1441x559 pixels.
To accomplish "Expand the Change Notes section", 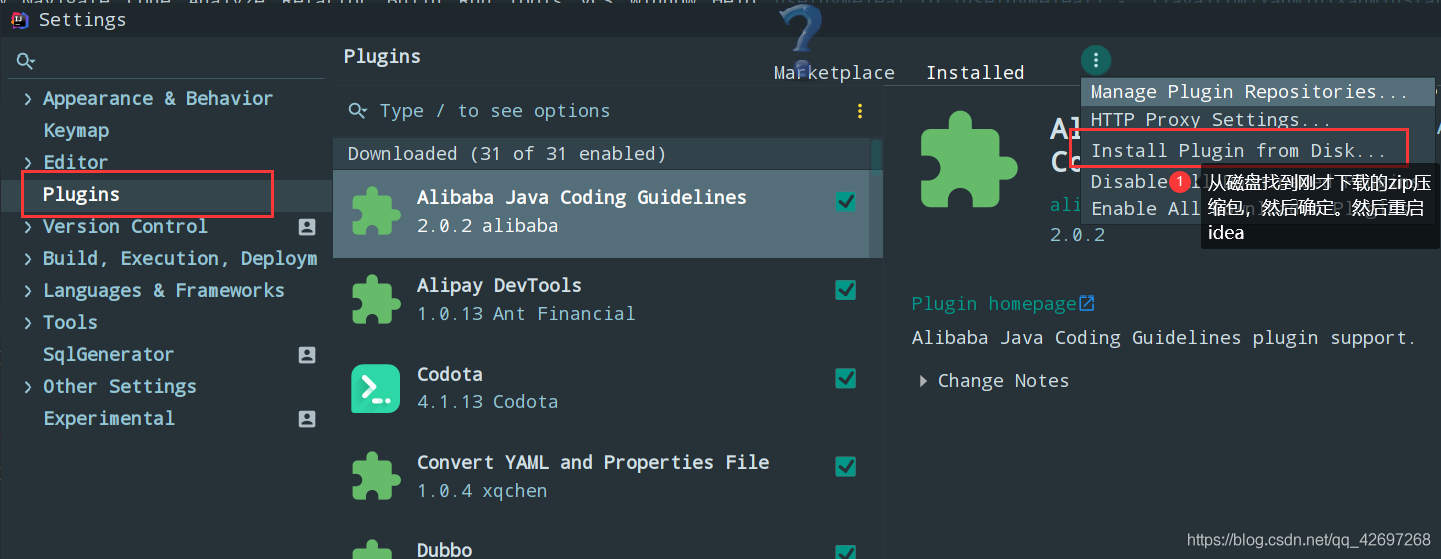I will tap(923, 381).
